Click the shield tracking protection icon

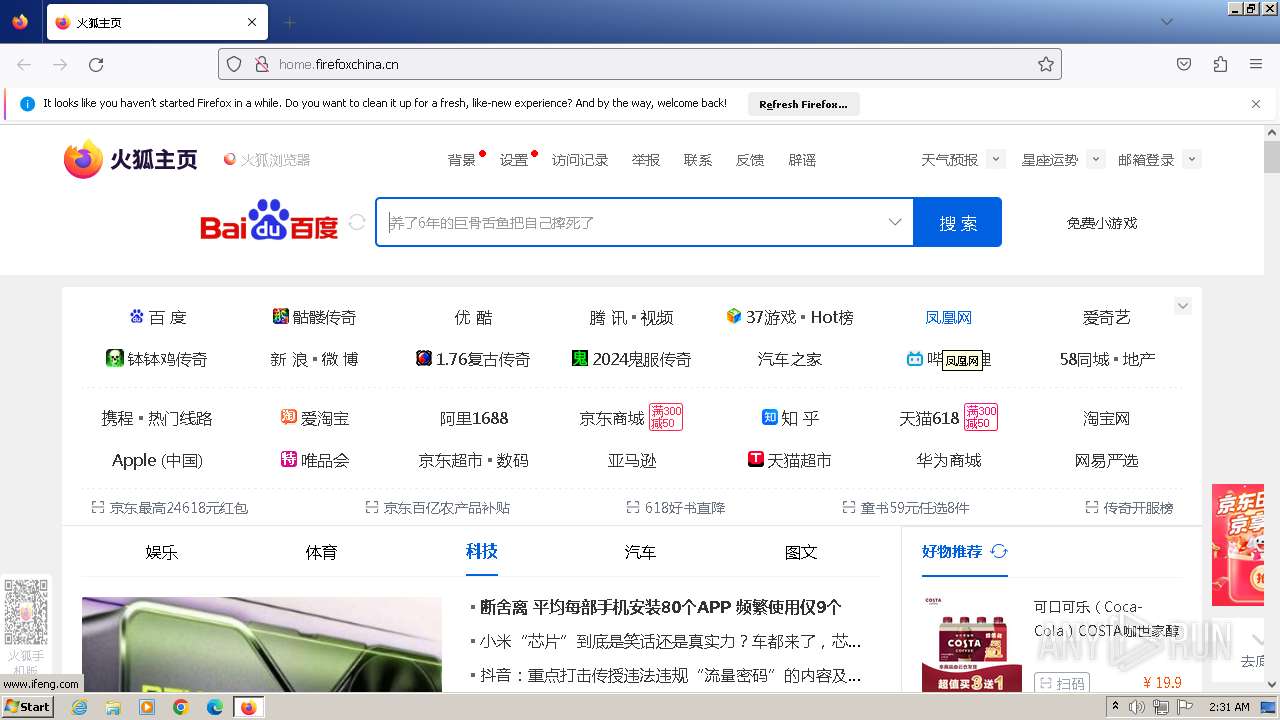pos(234,64)
